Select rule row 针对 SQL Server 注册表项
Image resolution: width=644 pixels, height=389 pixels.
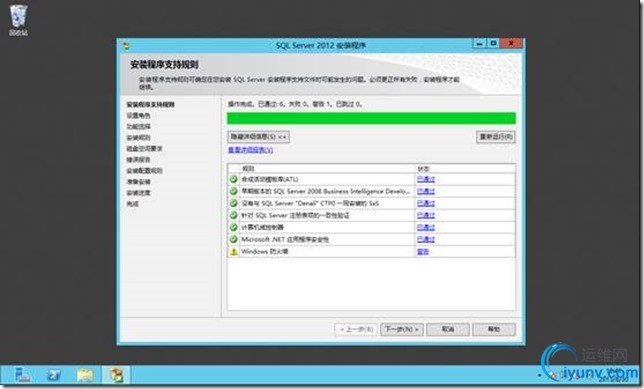[x=371, y=215]
